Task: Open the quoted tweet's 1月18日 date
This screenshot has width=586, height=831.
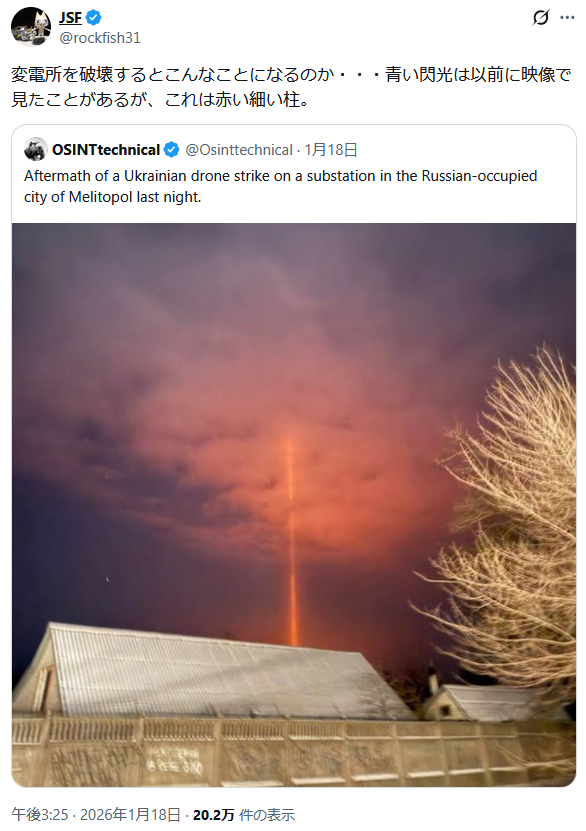Action: (x=331, y=150)
